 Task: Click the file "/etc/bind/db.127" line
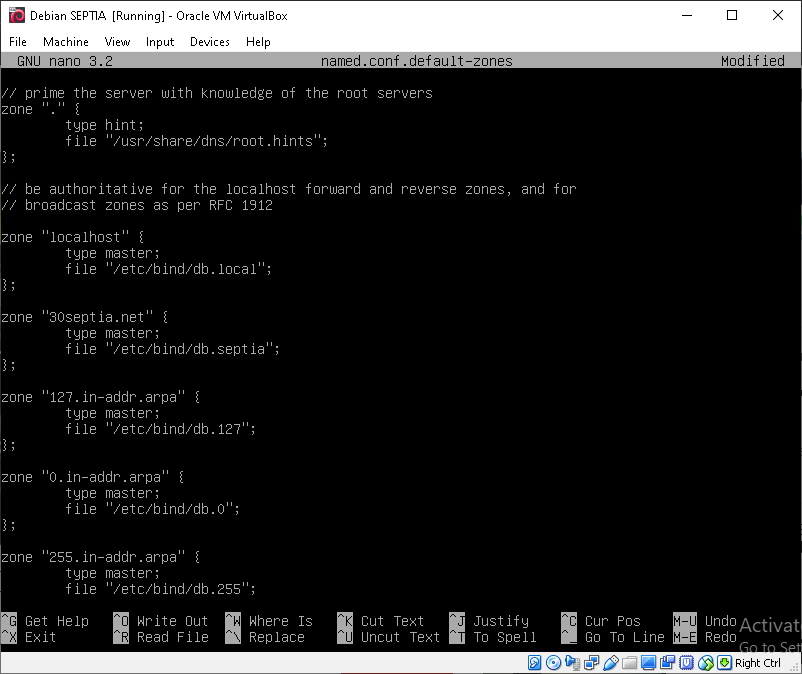pyautogui.click(x=161, y=429)
